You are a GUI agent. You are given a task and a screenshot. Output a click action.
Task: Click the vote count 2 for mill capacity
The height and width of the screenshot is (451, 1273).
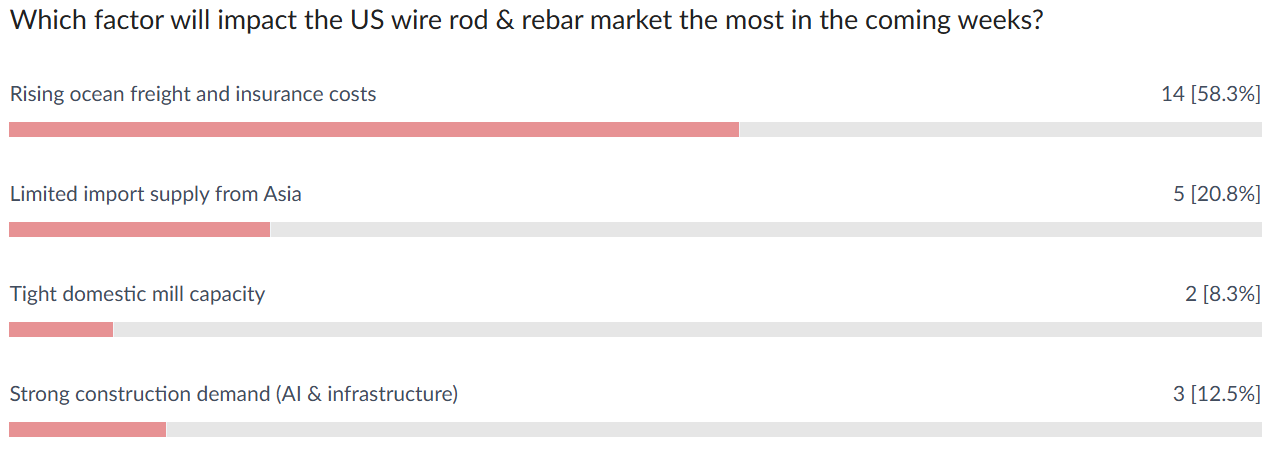click(x=1190, y=294)
